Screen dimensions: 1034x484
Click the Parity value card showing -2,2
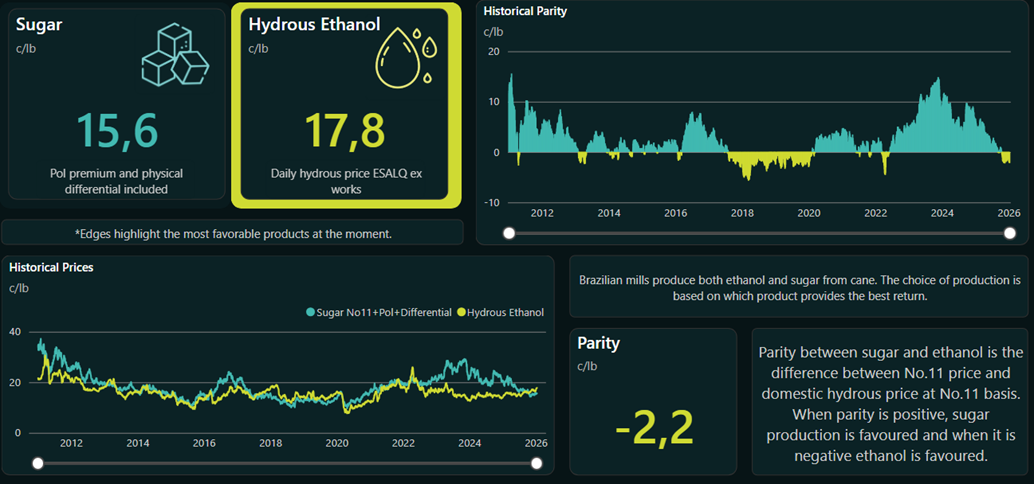click(652, 402)
